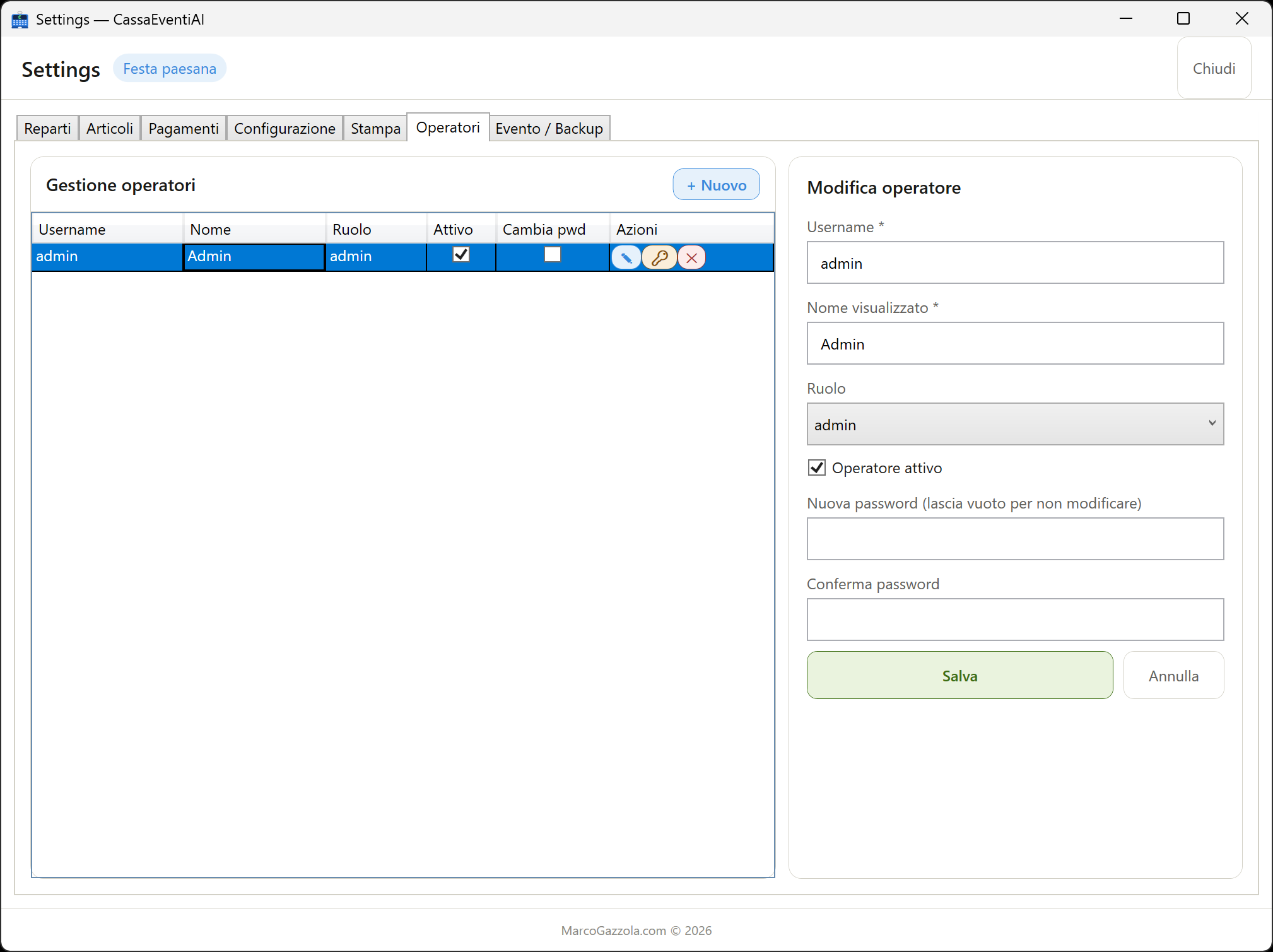
Task: Open the Ruolo dropdown showing admin
Action: click(1015, 424)
